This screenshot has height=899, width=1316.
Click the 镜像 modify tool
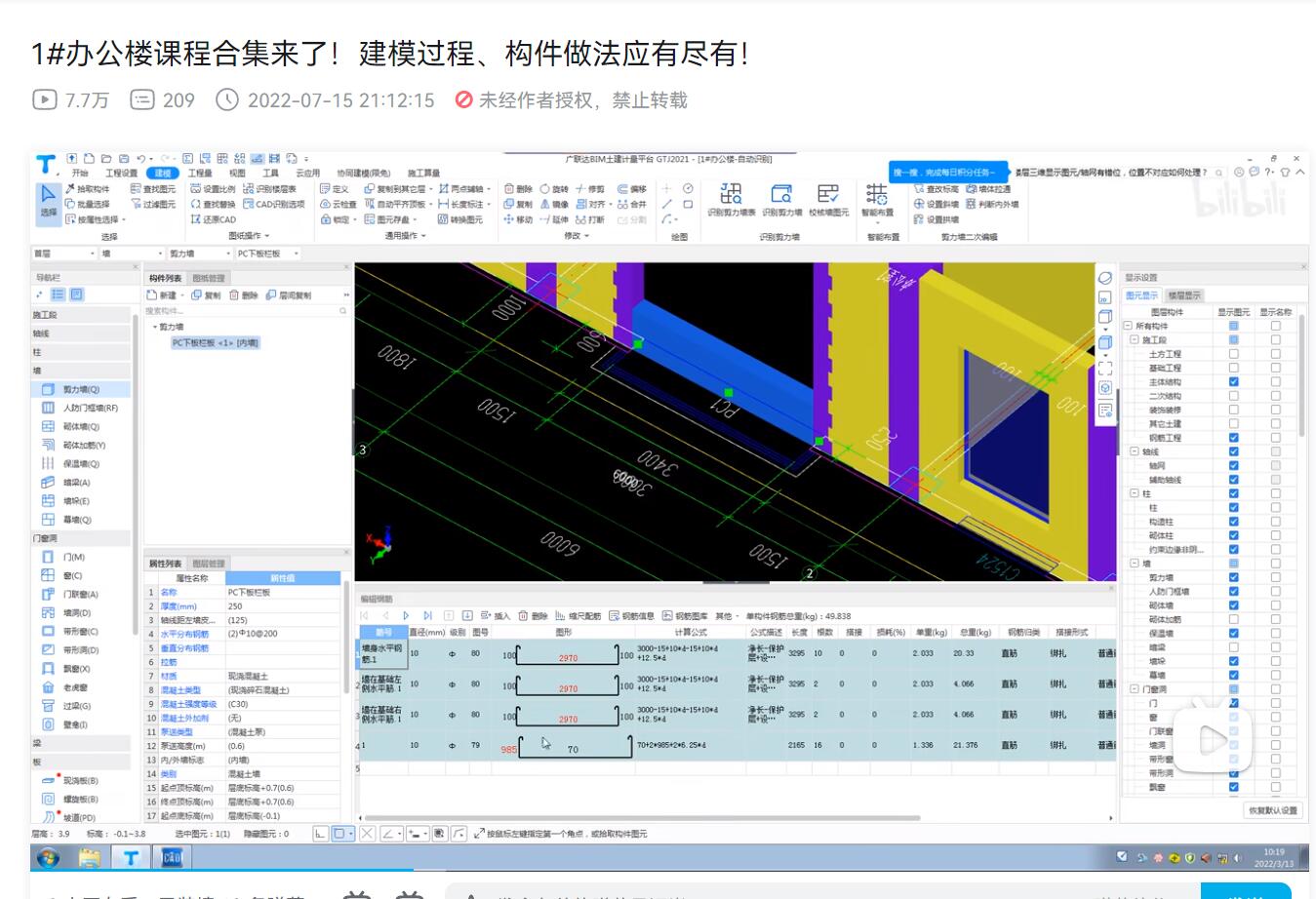554,205
